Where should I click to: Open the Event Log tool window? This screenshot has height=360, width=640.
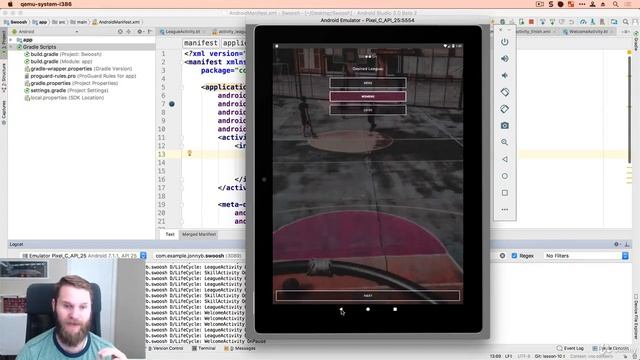click(x=570, y=348)
